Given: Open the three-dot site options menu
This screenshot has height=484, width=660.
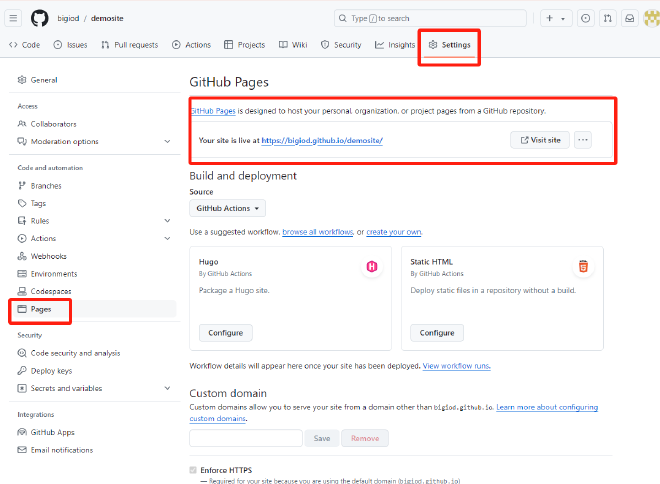Looking at the screenshot, I should (x=583, y=140).
